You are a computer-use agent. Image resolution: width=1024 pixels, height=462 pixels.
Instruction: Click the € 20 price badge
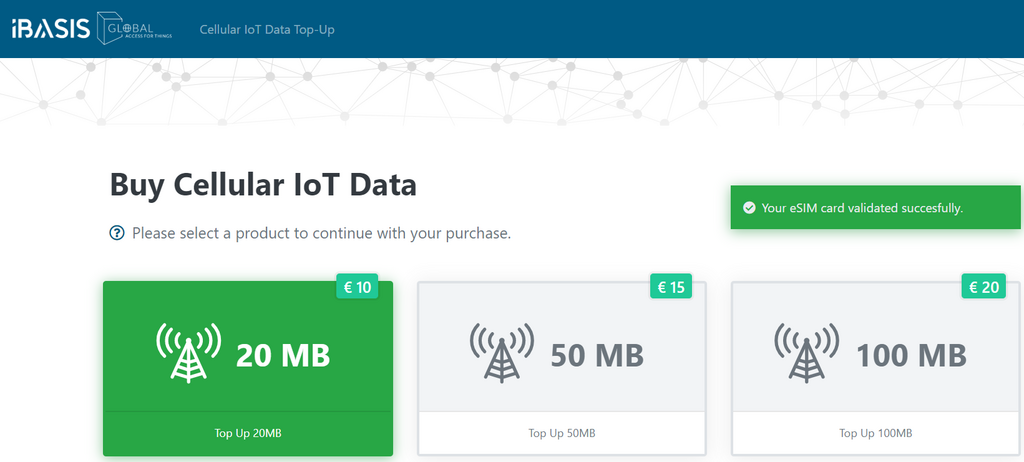984,288
